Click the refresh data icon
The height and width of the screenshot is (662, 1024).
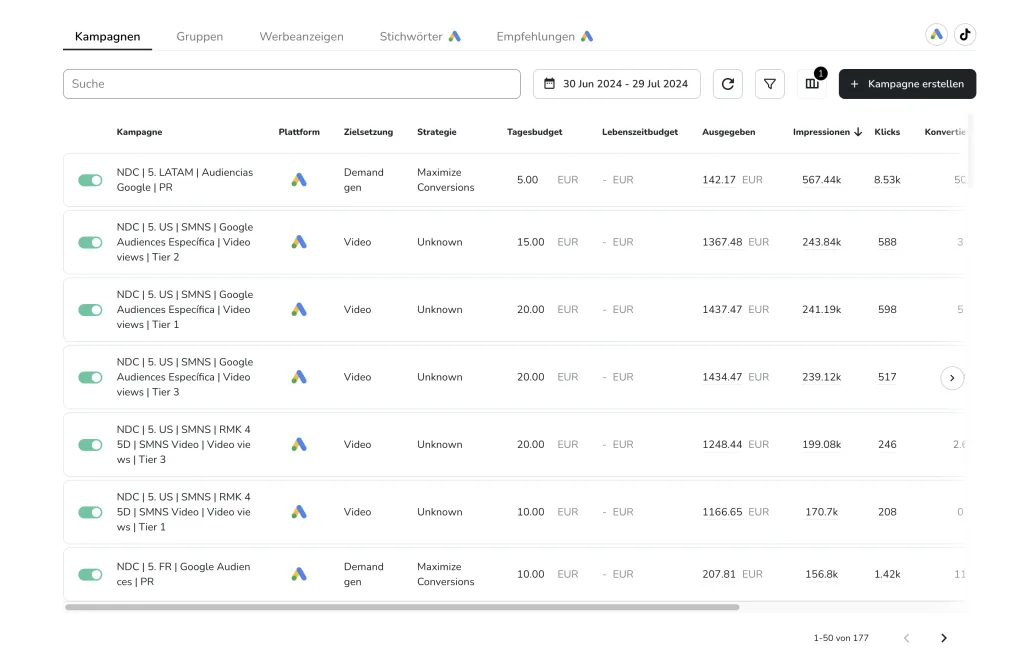(727, 84)
